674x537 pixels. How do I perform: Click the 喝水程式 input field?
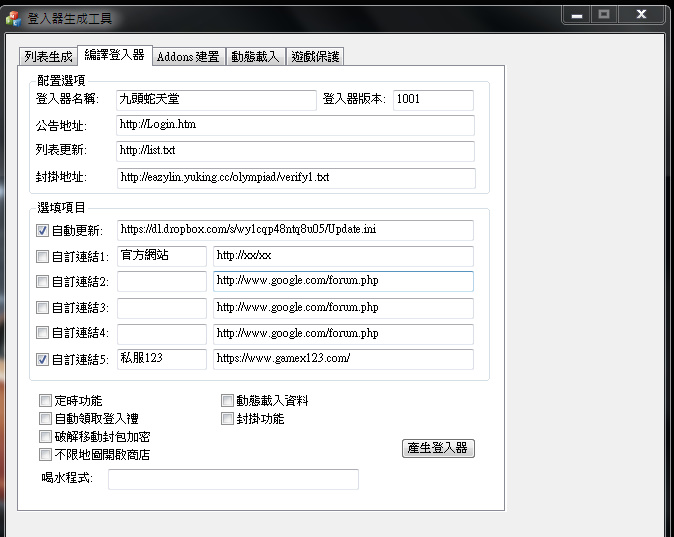(x=233, y=479)
